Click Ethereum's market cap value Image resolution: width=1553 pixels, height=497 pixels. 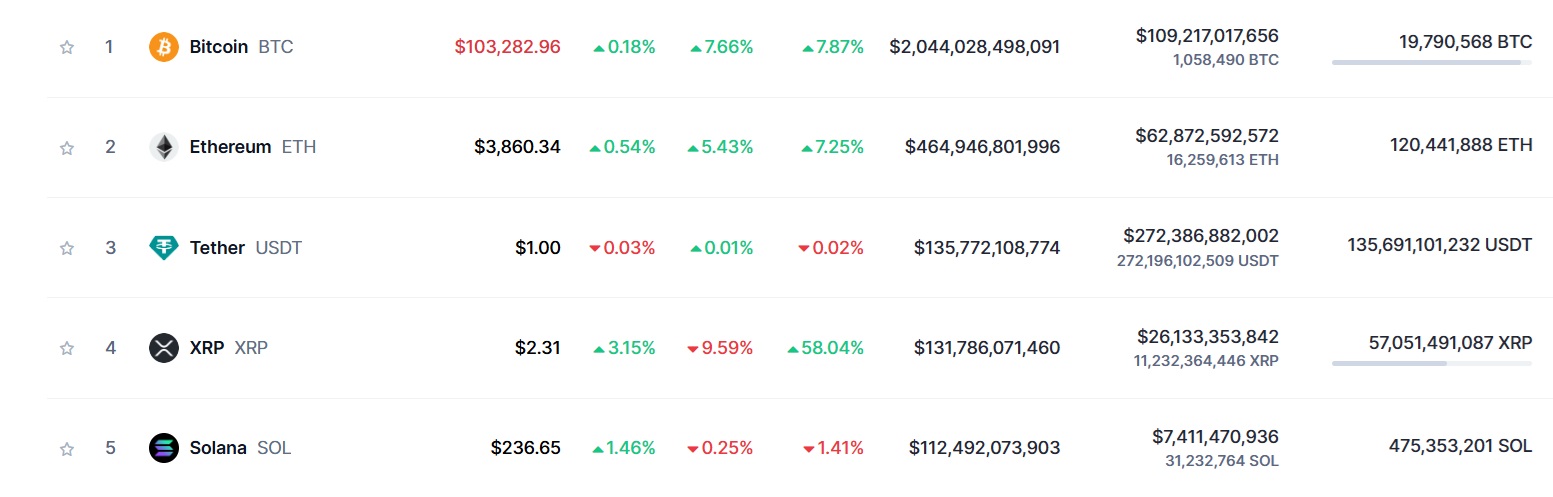click(x=982, y=147)
